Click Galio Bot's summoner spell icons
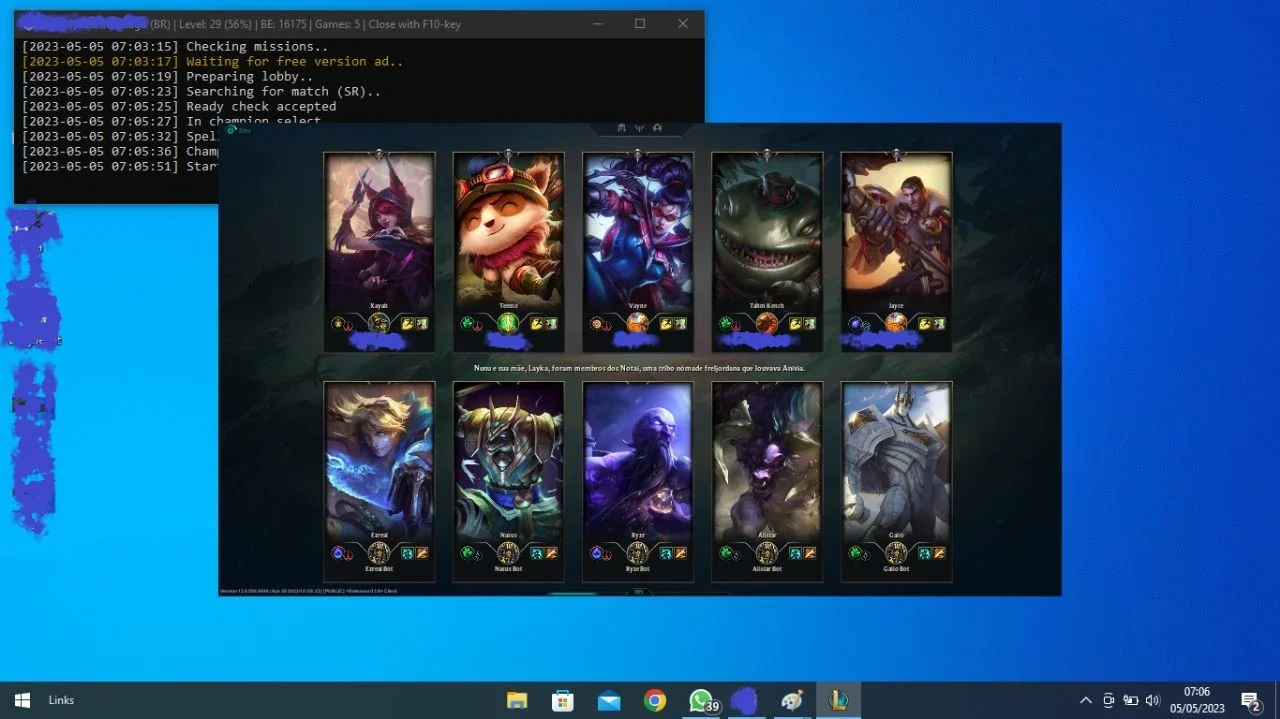 pyautogui.click(x=932, y=552)
